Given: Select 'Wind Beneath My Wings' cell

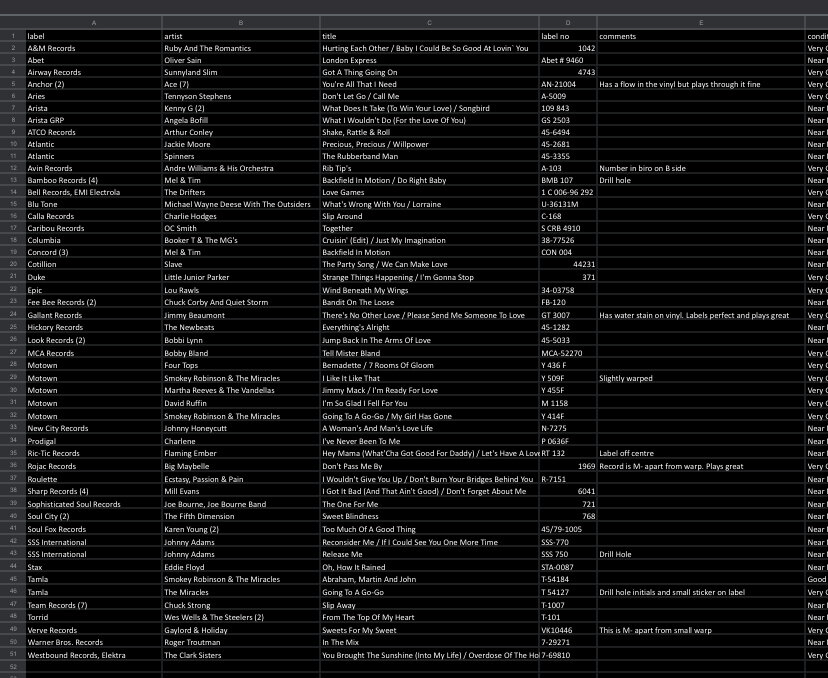Looking at the screenshot, I should pyautogui.click(x=429, y=290).
